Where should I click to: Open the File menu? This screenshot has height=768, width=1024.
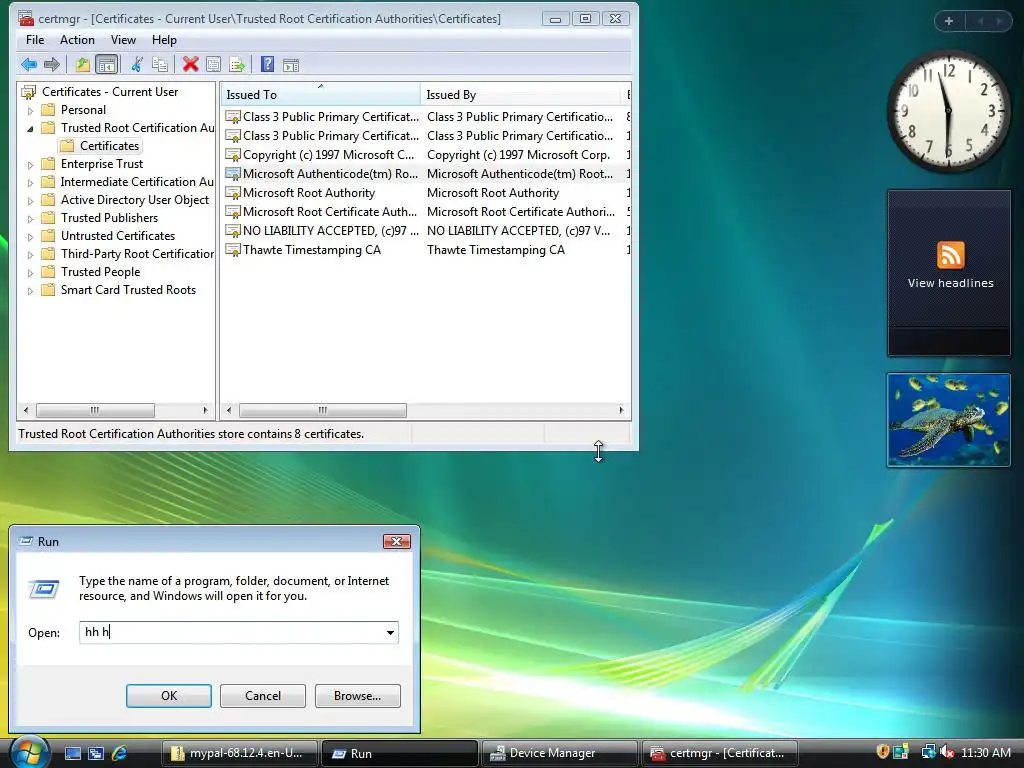35,40
